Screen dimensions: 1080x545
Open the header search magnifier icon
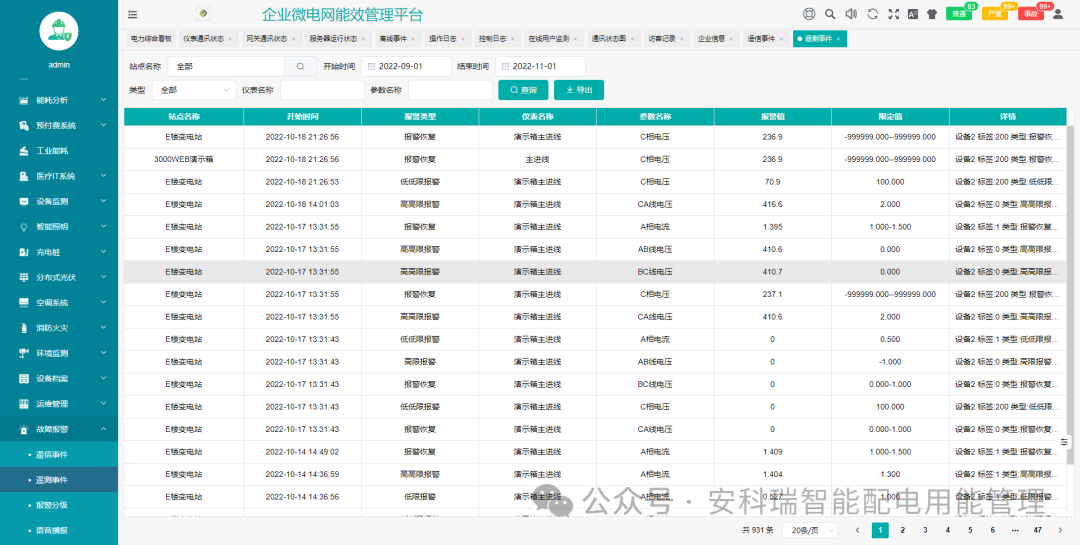tap(830, 14)
